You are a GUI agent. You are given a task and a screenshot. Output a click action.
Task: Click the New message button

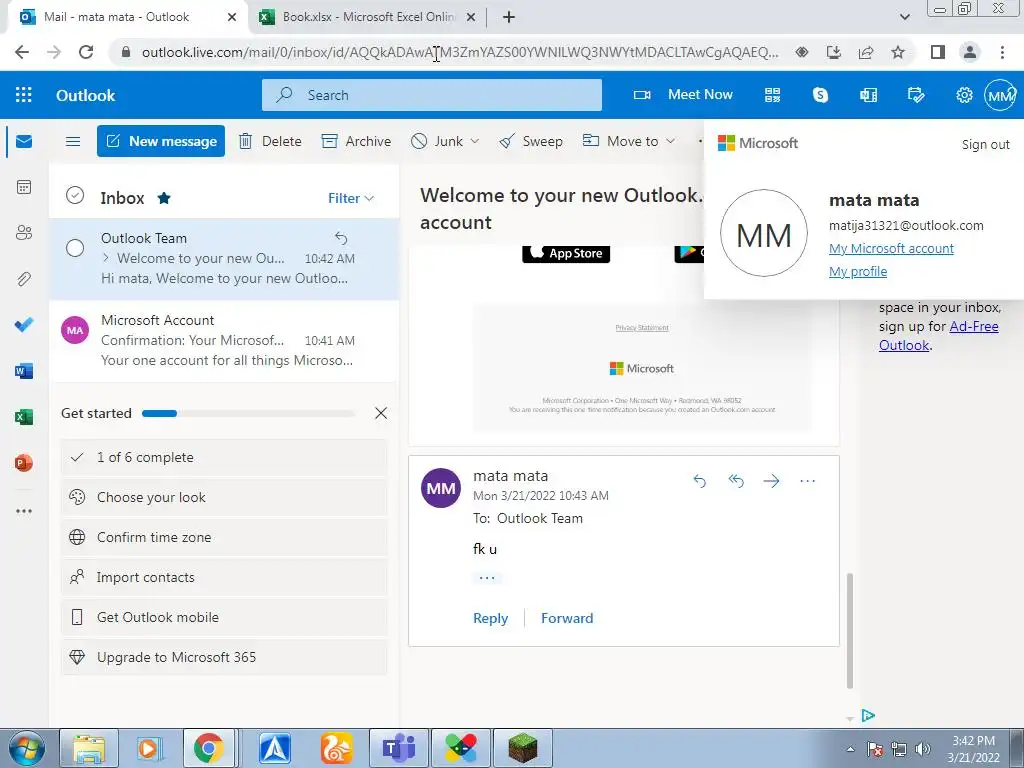coord(161,141)
